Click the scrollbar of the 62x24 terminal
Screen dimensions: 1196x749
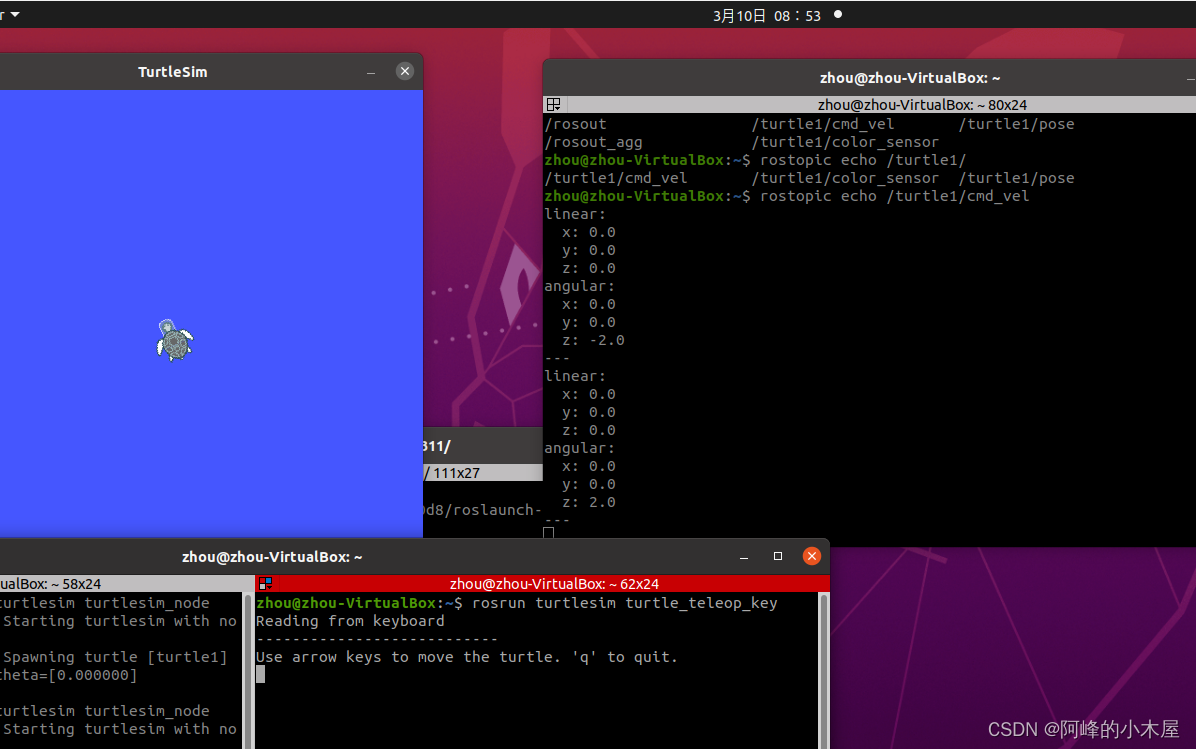pos(823,670)
